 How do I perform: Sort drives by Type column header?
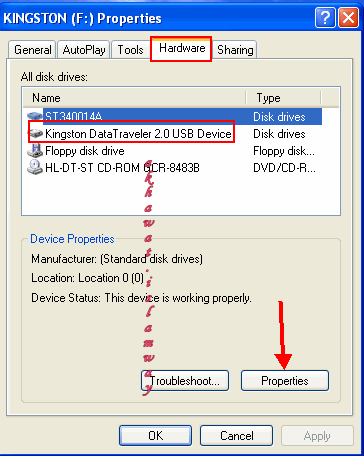click(283, 98)
